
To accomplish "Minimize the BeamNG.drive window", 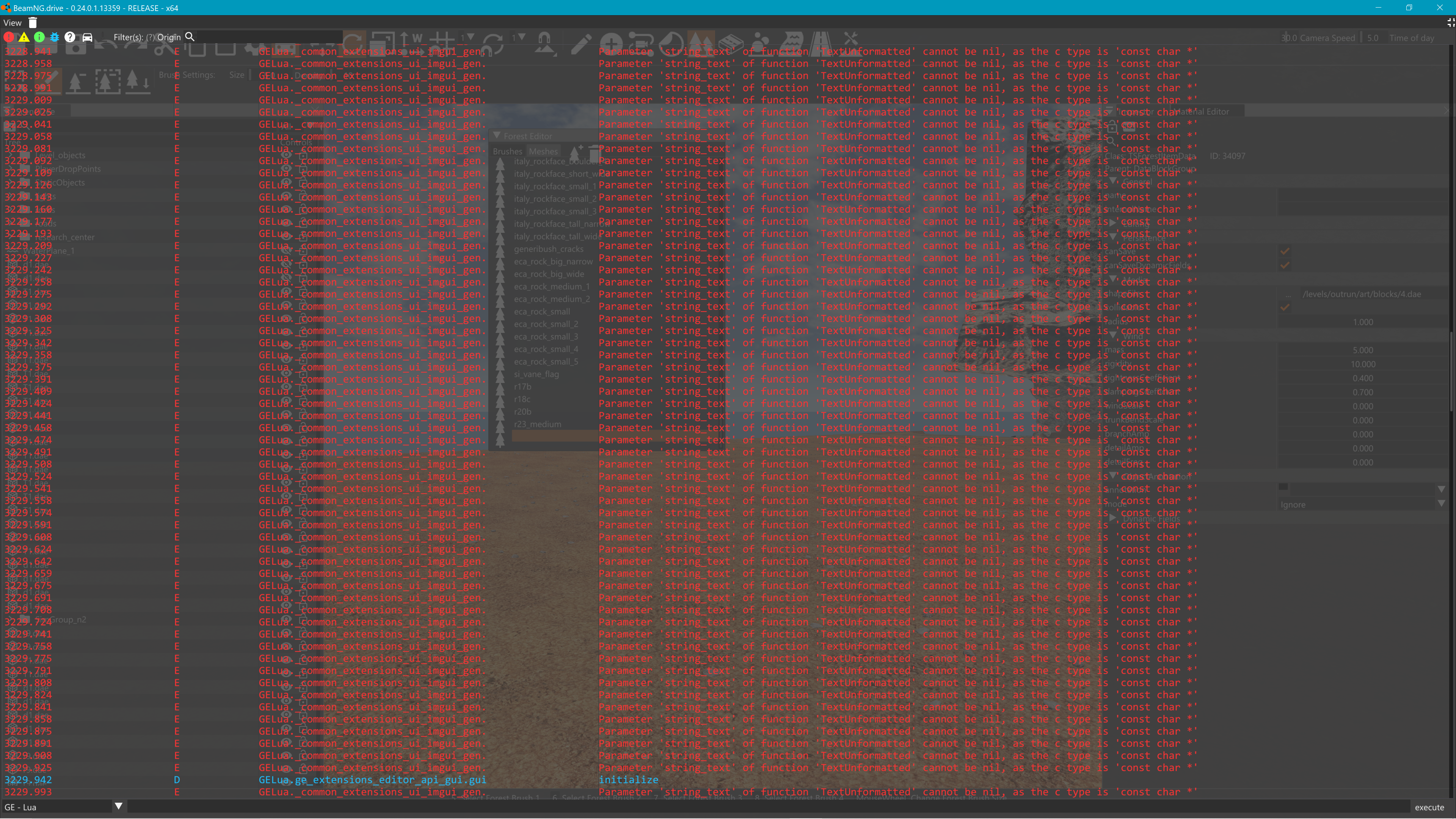I will tap(1378, 8).
